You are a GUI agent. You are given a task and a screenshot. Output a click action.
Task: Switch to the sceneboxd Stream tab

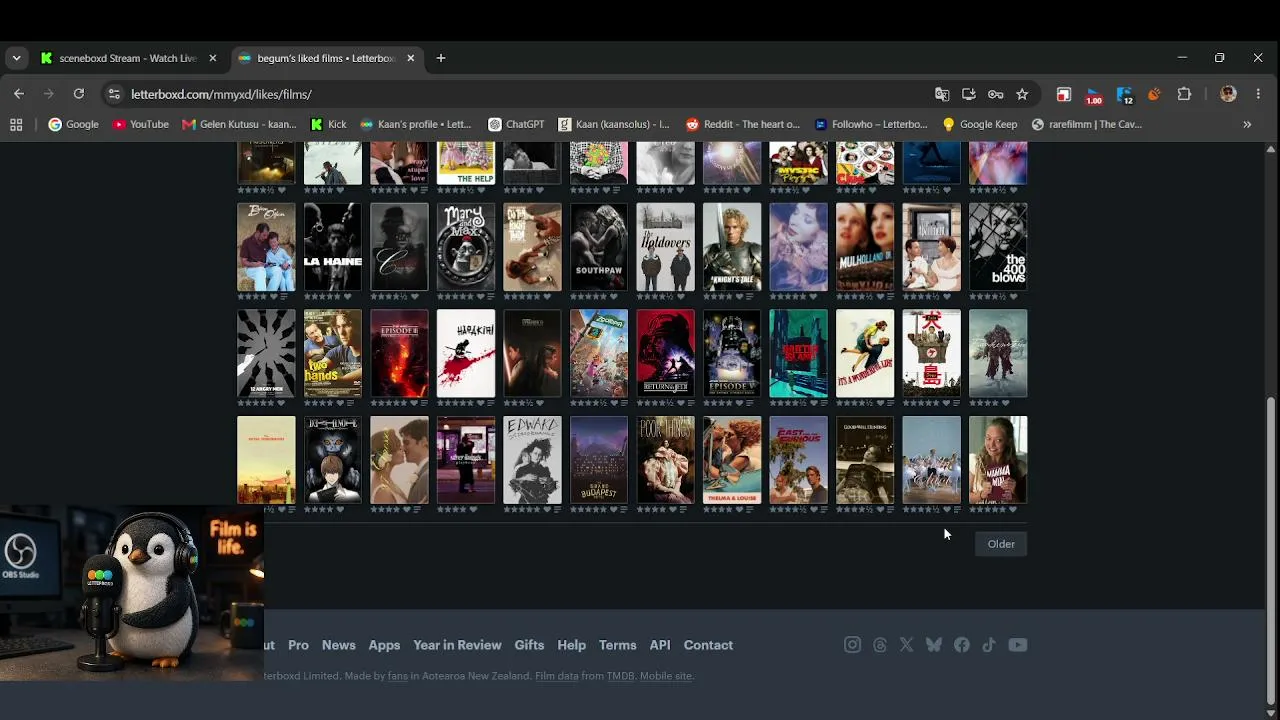tap(129, 58)
